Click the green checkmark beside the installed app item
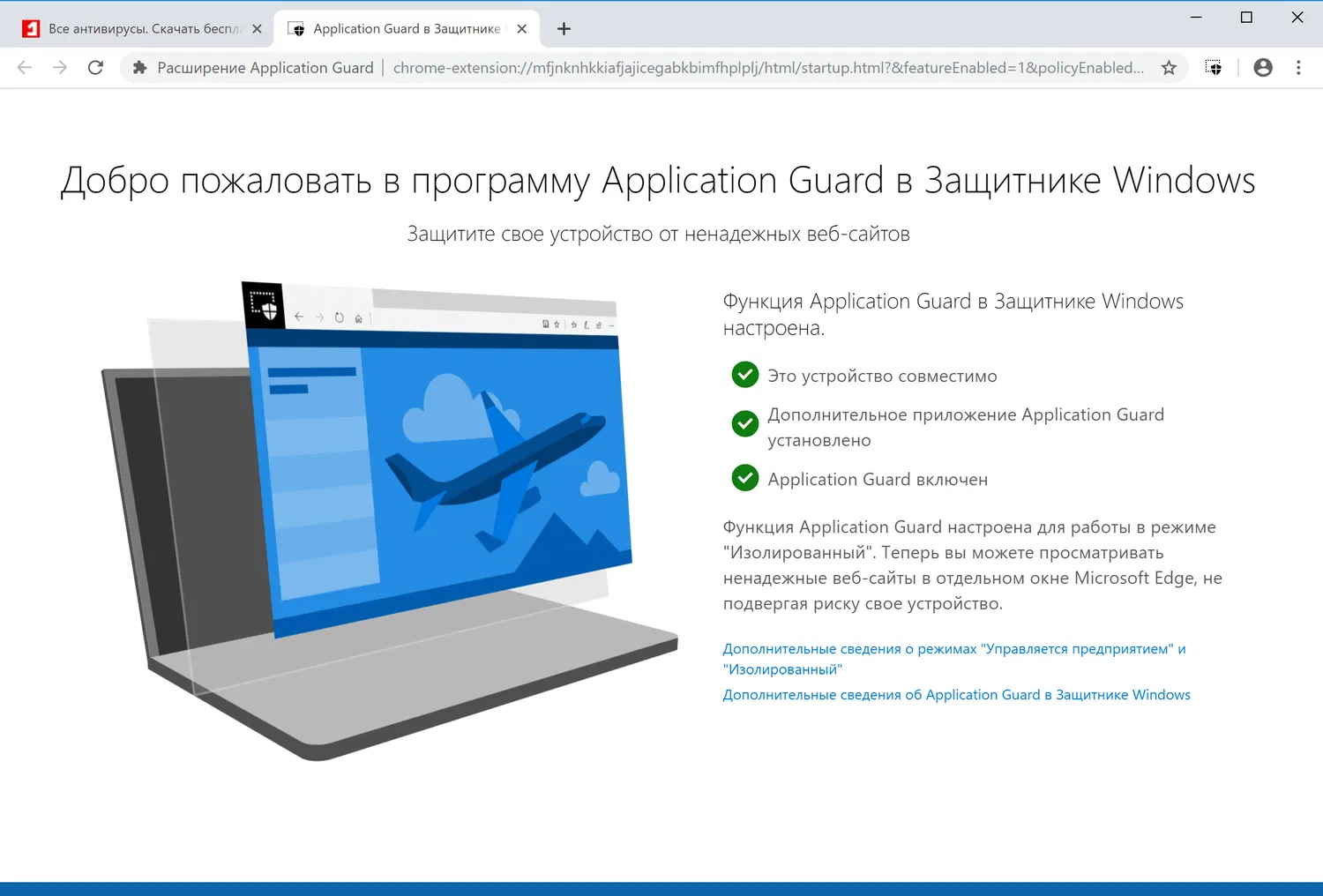This screenshot has width=1323, height=896. [744, 424]
